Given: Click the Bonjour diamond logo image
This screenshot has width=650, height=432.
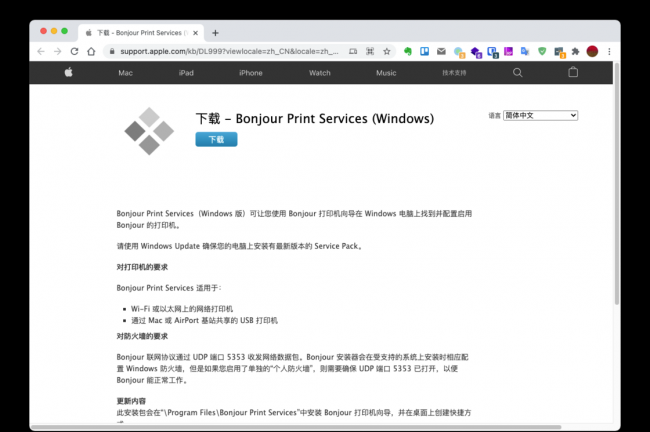Looking at the screenshot, I should tap(149, 131).
